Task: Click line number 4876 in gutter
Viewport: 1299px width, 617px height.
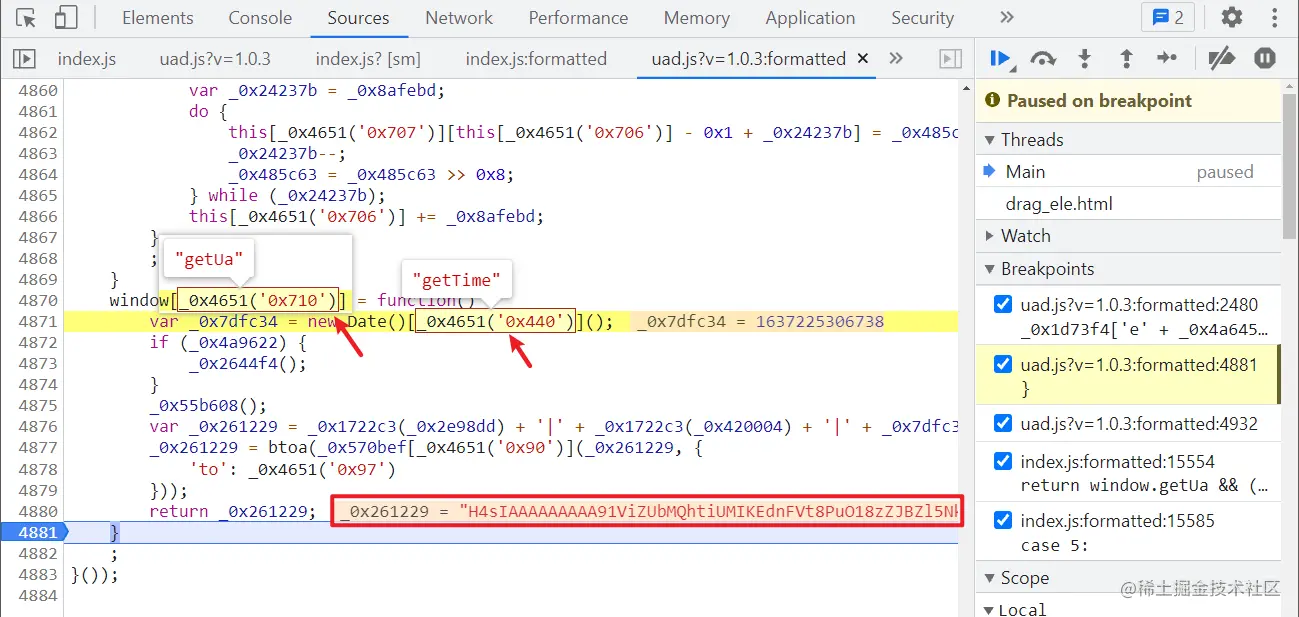Action: click(x=38, y=427)
